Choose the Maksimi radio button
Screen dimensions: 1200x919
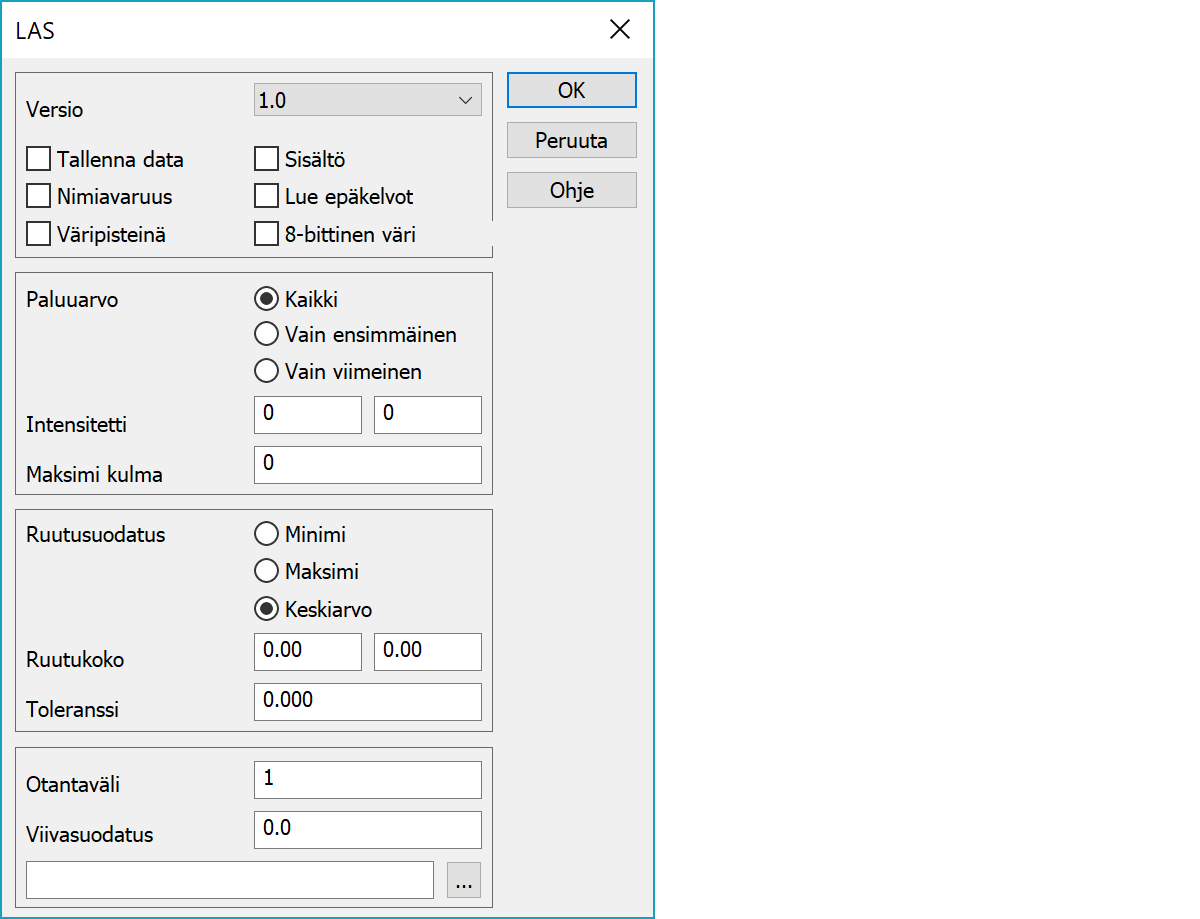coord(267,571)
